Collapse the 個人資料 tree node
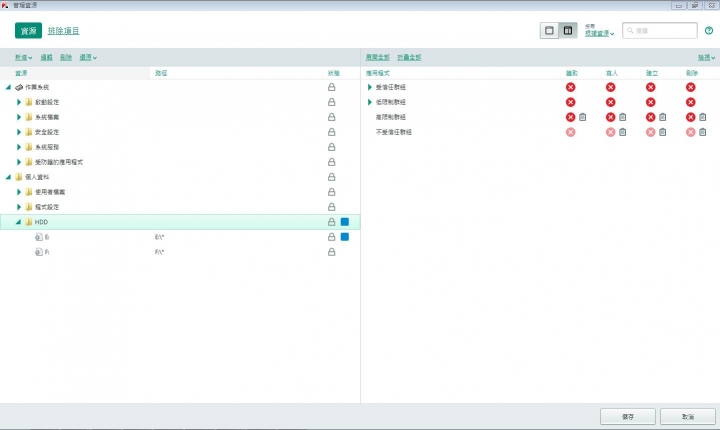This screenshot has width=720, height=430. (8, 177)
